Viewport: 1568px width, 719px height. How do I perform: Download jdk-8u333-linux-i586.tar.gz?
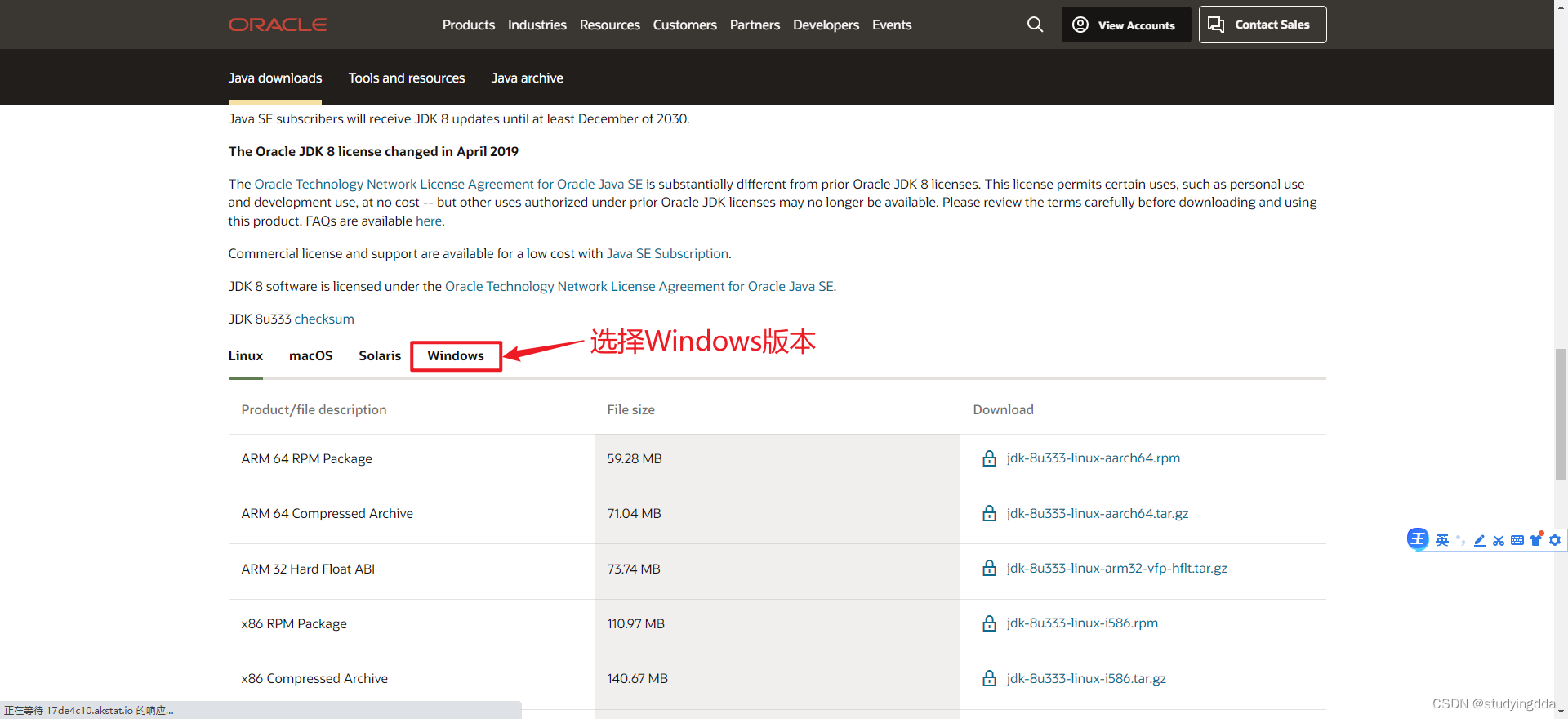point(1086,679)
